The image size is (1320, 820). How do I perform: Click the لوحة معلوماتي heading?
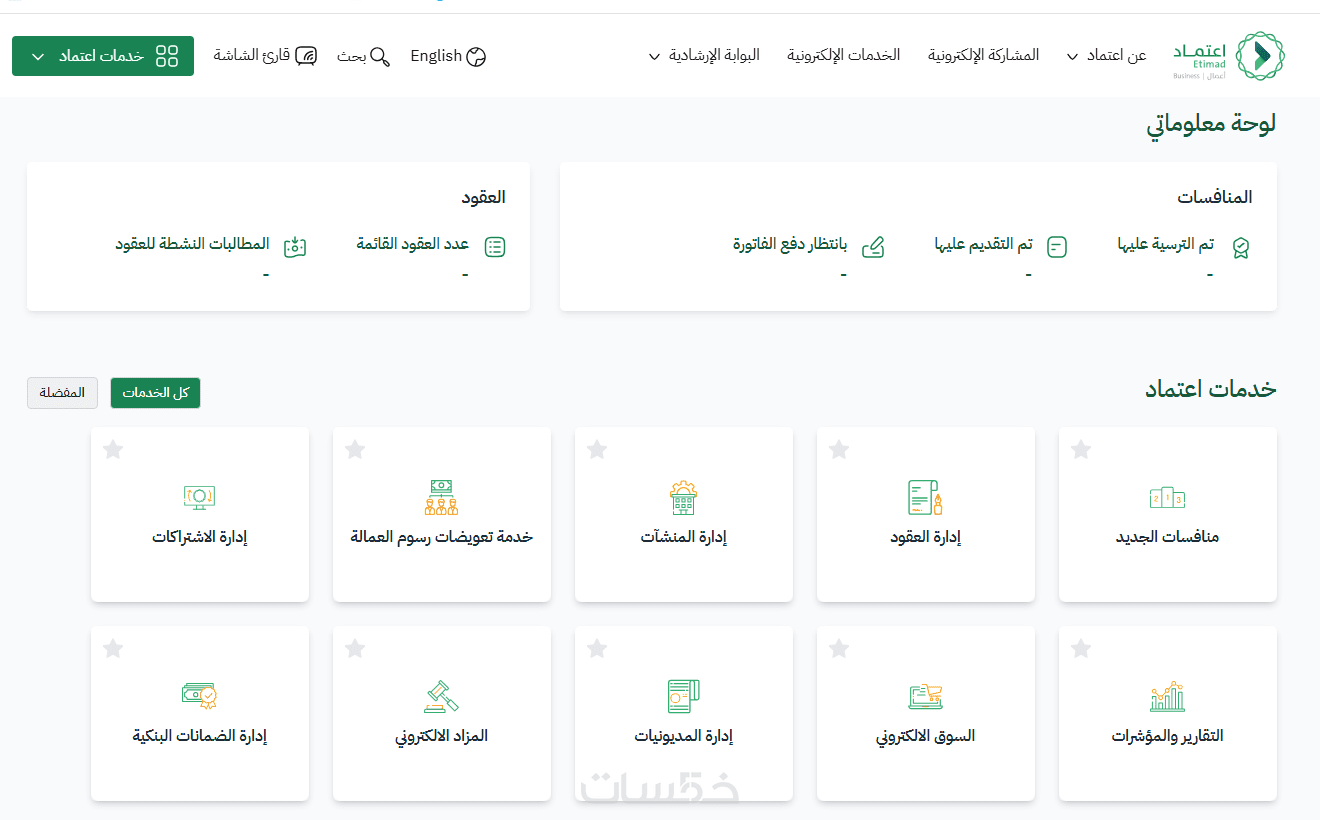coord(1211,125)
